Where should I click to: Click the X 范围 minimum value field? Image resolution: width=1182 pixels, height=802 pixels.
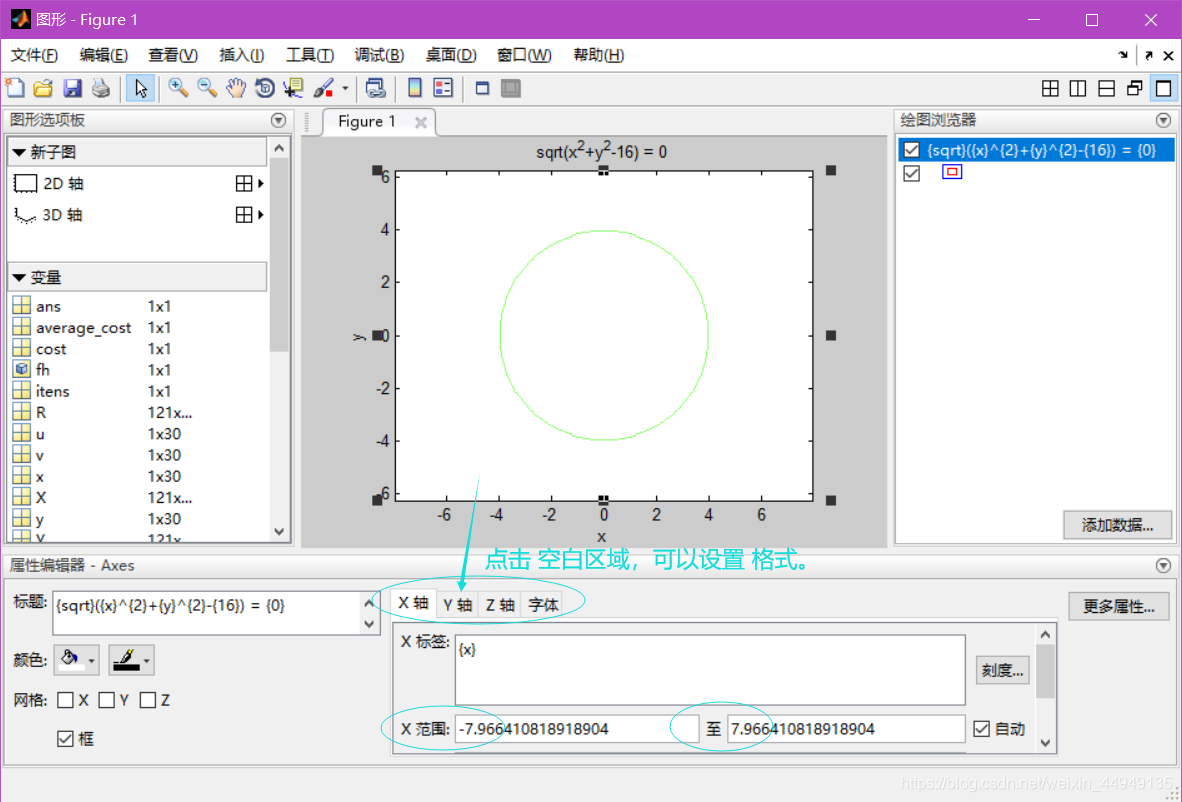click(x=577, y=729)
